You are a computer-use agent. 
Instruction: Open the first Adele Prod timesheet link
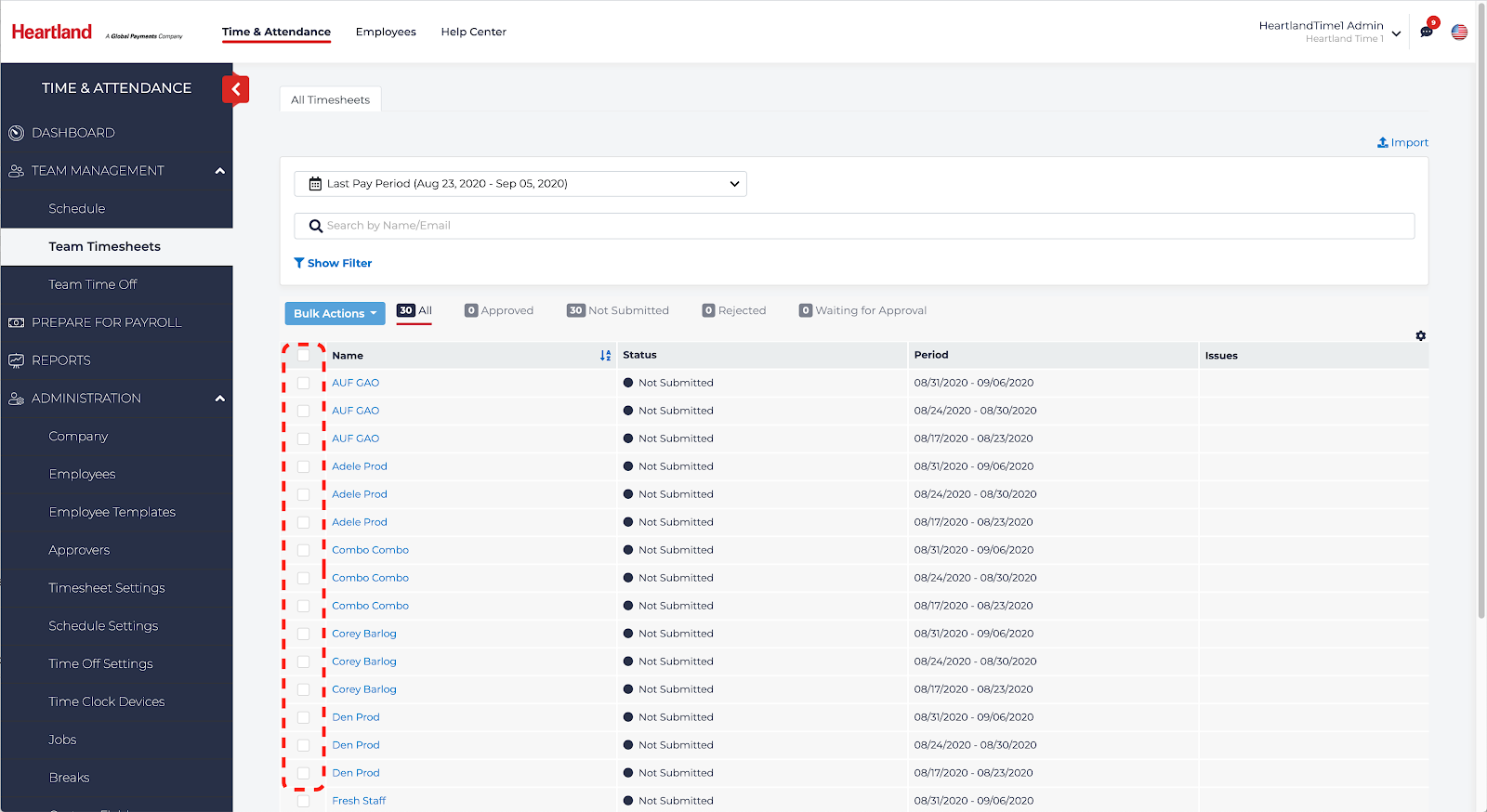click(x=360, y=466)
